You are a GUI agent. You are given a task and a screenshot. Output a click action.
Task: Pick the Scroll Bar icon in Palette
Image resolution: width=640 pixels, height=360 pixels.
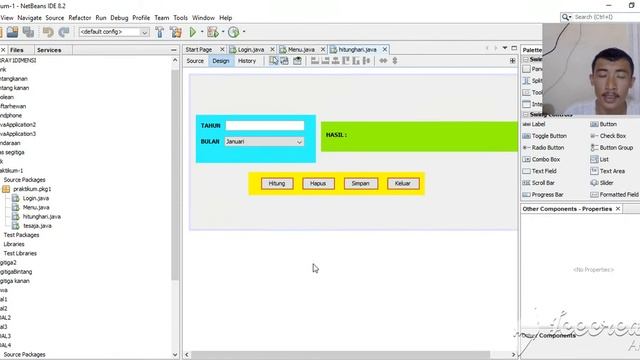click(527, 183)
